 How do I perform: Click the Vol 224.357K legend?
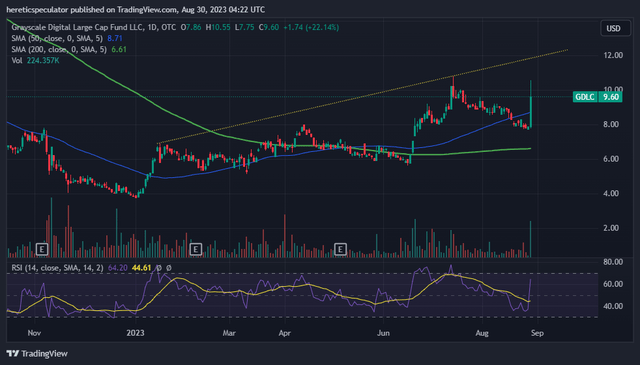point(36,60)
